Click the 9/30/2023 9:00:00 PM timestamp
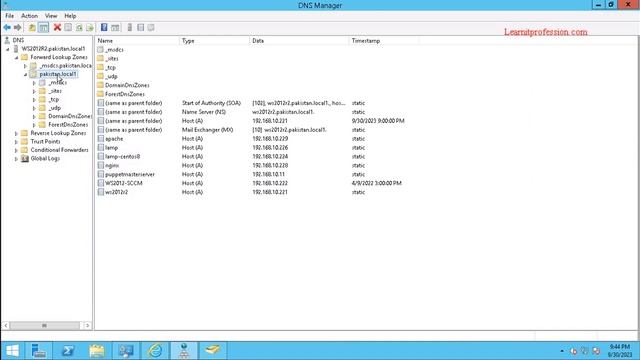The image size is (640, 360). 378,121
